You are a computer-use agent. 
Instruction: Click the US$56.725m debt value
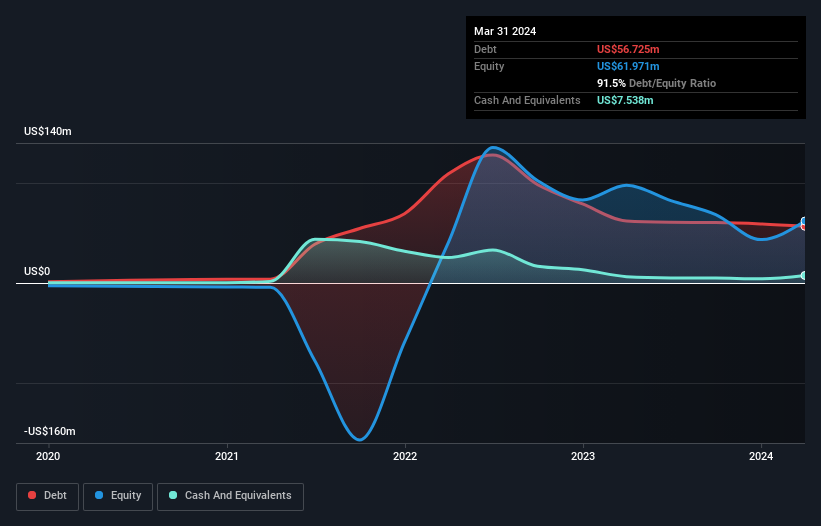coord(628,49)
